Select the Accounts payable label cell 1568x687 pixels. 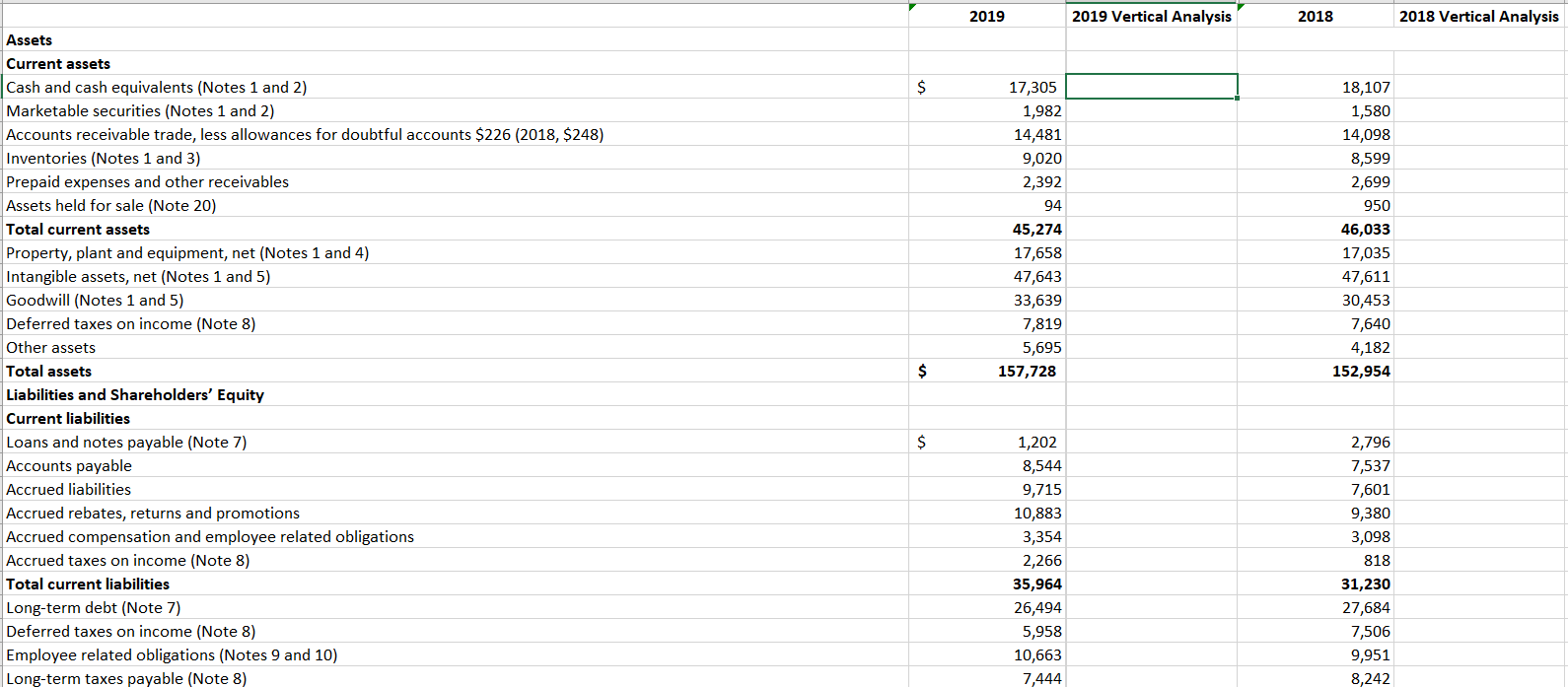(455, 465)
